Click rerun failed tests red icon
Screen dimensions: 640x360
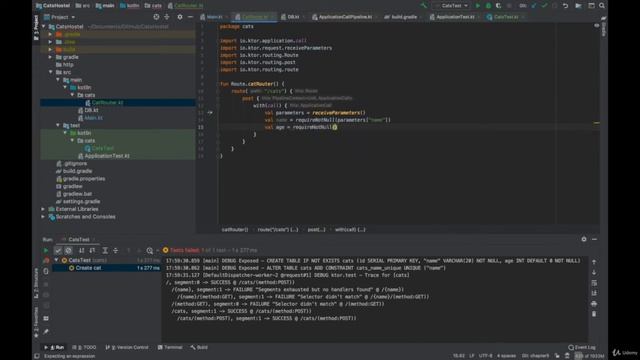[46, 260]
